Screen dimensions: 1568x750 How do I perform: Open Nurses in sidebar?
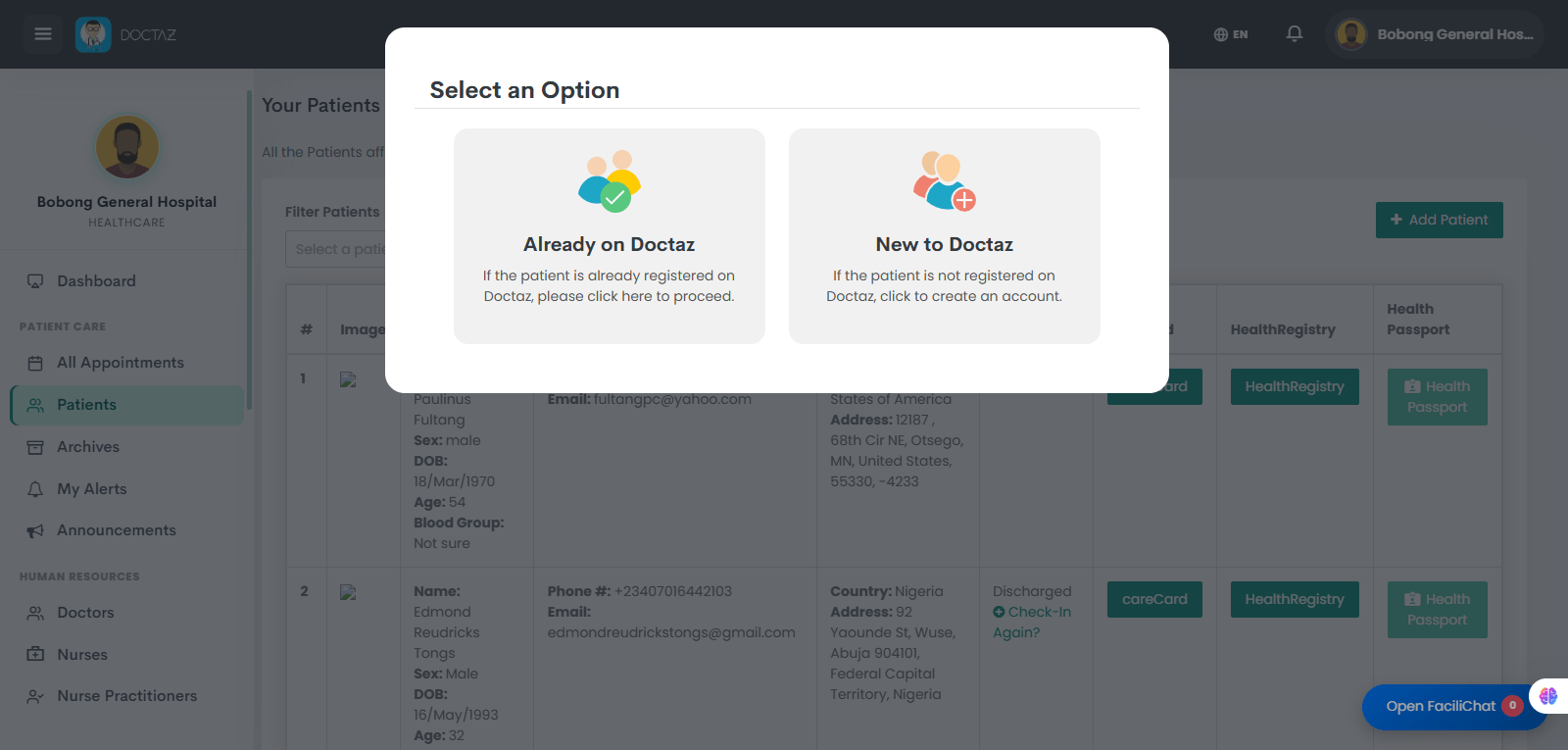click(126, 655)
